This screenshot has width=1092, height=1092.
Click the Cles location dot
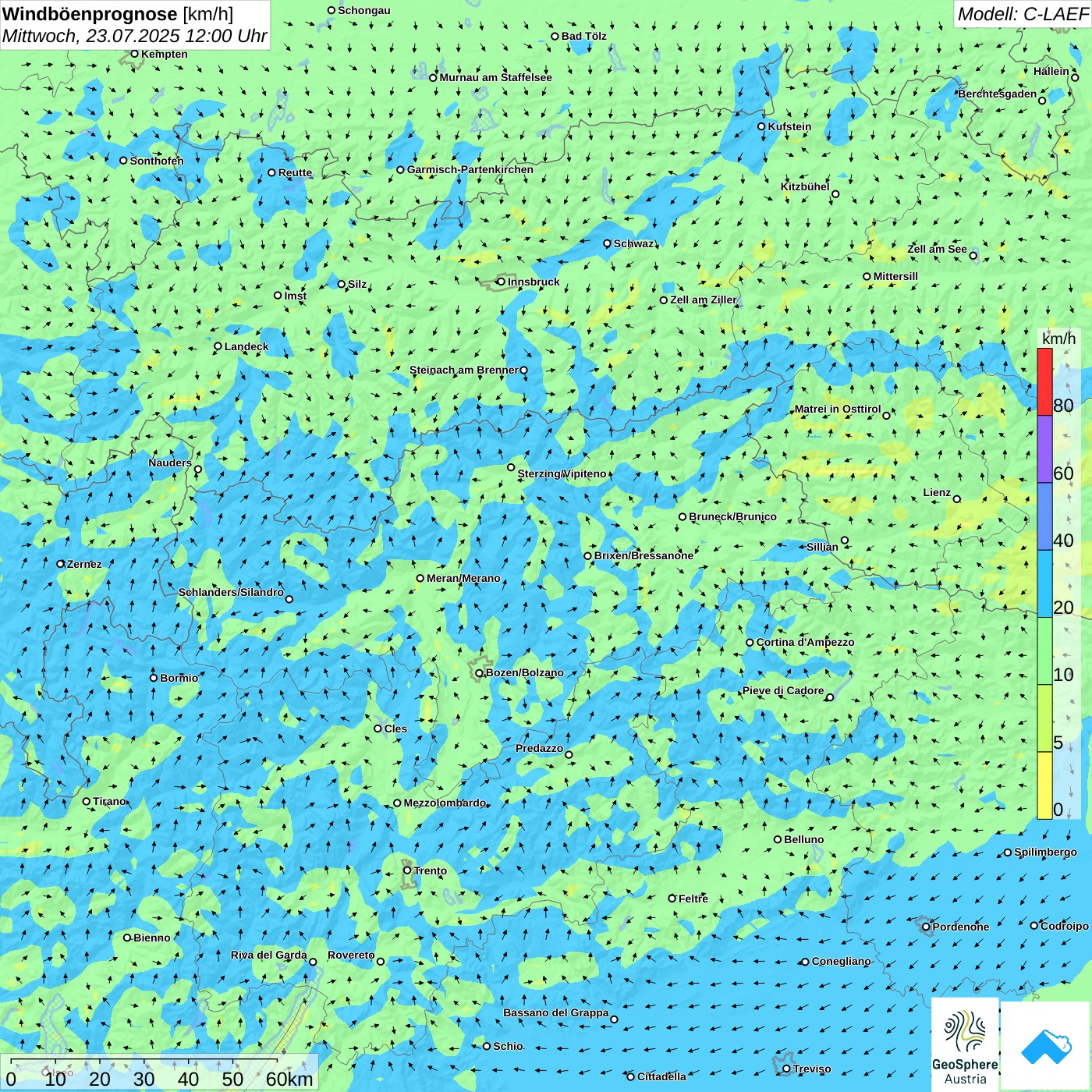click(378, 729)
